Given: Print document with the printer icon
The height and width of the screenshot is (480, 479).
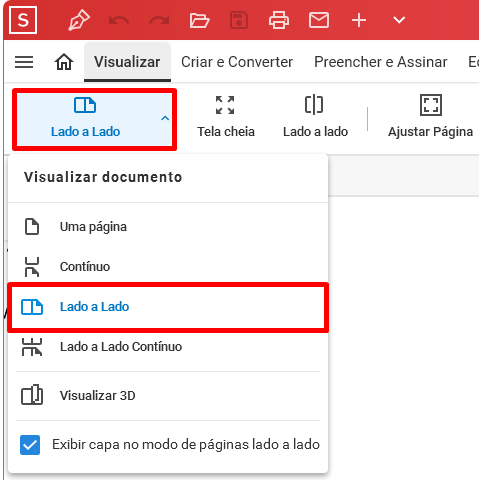Looking at the screenshot, I should (x=279, y=20).
